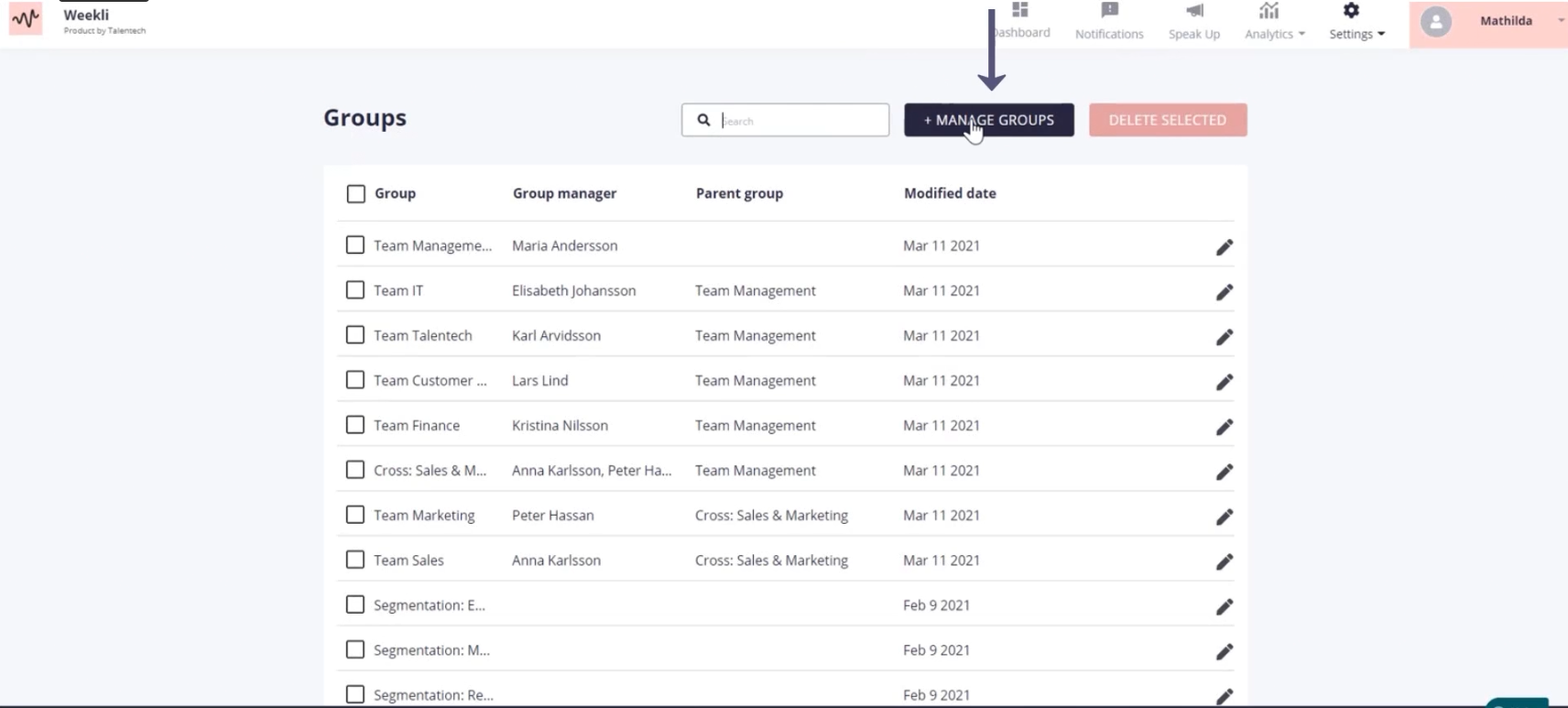Screen dimensions: 1568x708
Task: Click the Analytics chart icon
Action: click(1269, 10)
